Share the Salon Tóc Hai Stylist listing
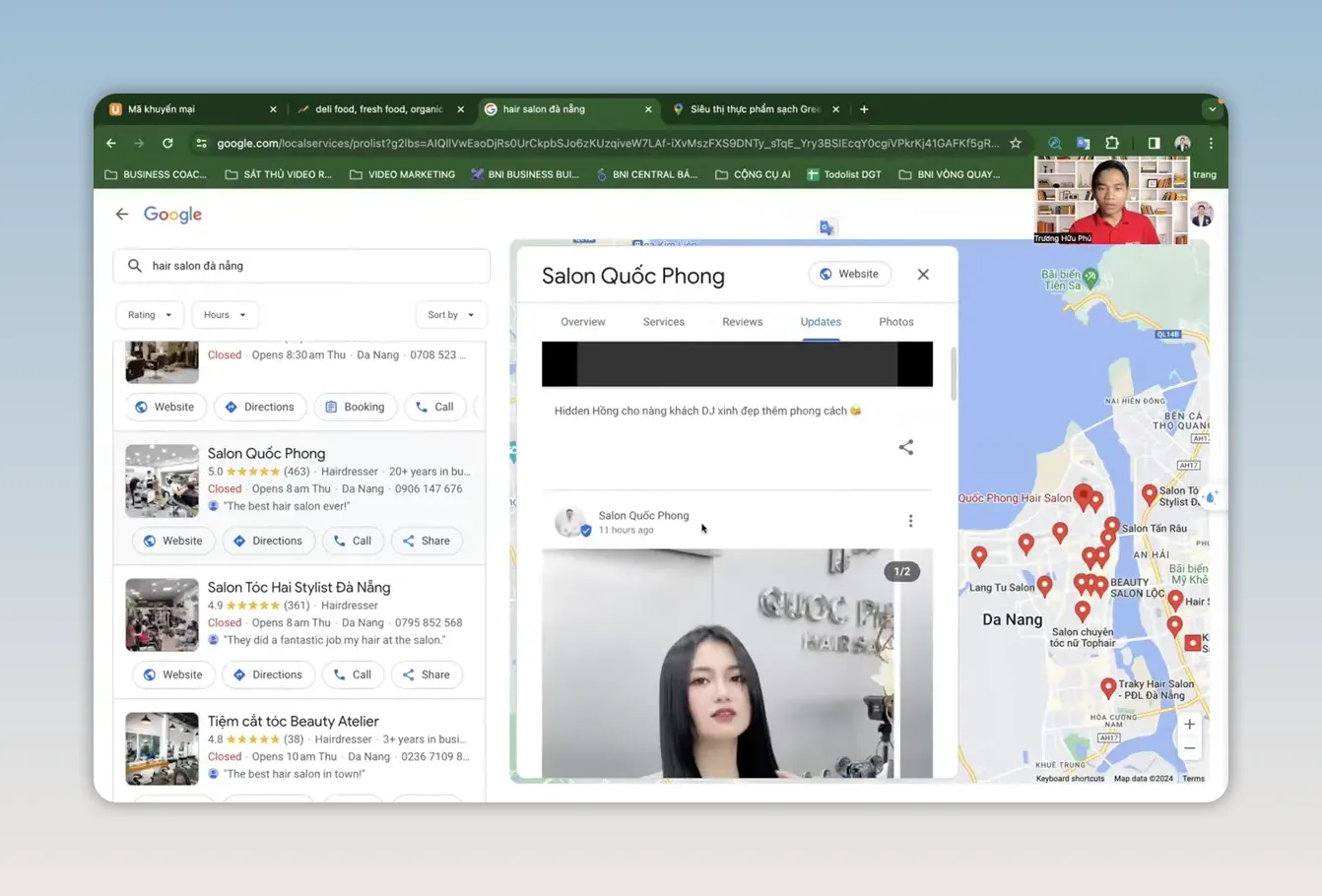Image resolution: width=1322 pixels, height=896 pixels. coord(426,674)
